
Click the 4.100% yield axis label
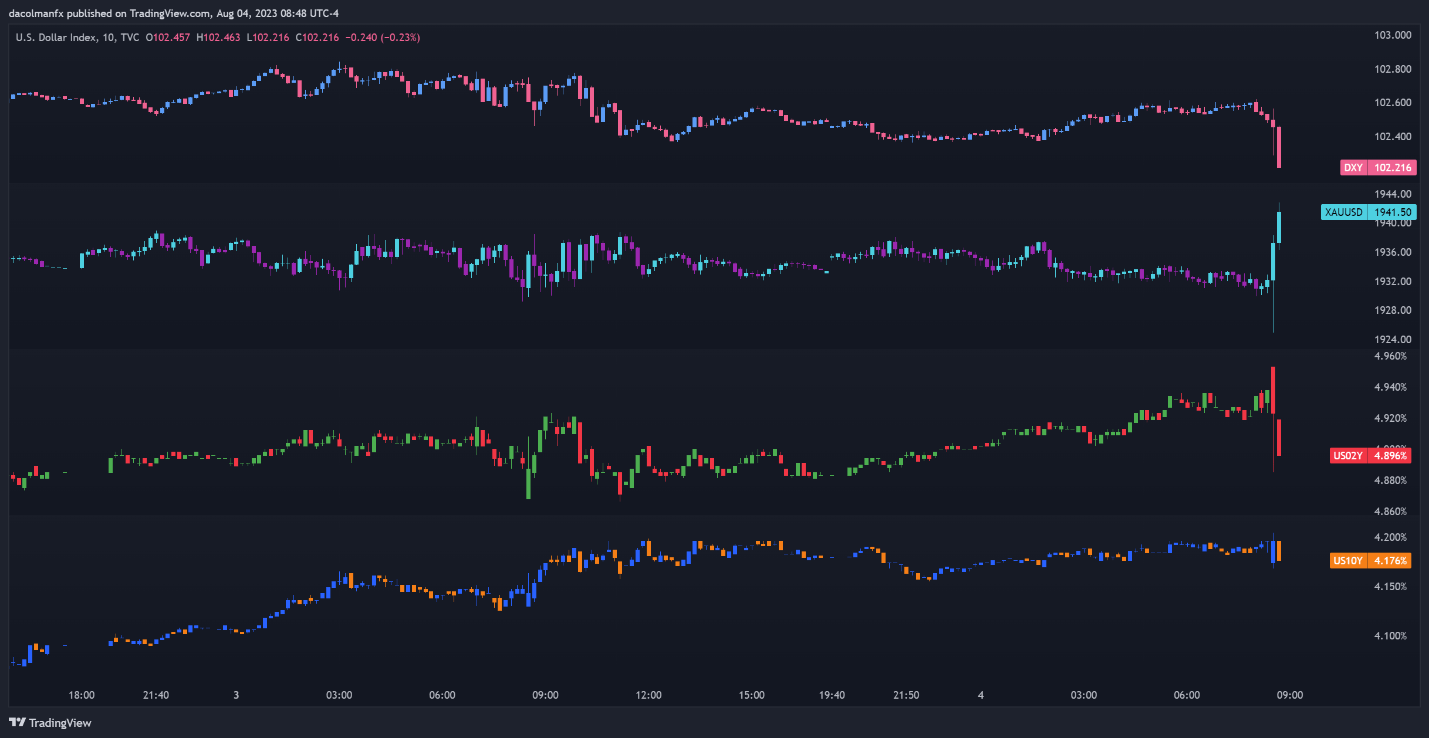pos(1391,636)
